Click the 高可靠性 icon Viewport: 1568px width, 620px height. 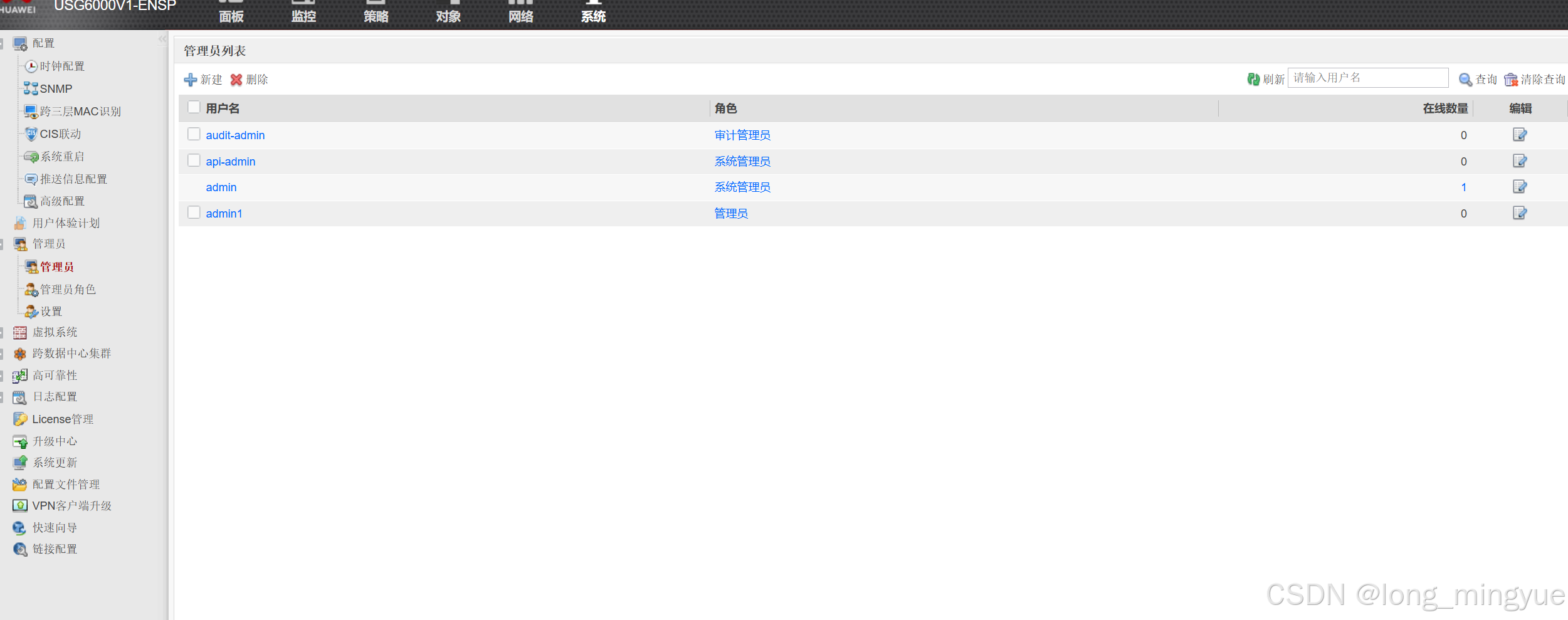coord(20,375)
